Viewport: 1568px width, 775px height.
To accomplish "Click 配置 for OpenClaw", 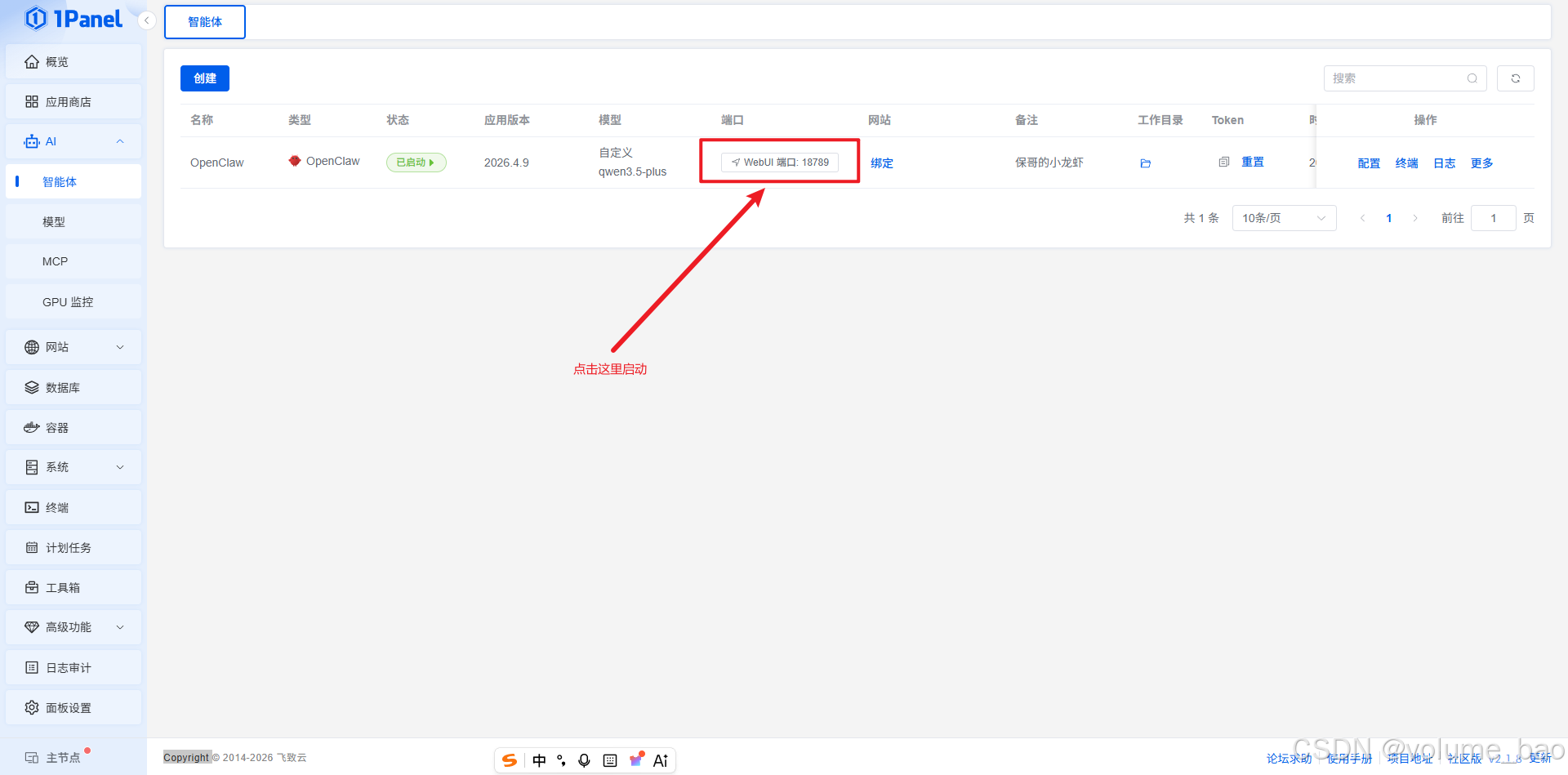I will [1370, 163].
